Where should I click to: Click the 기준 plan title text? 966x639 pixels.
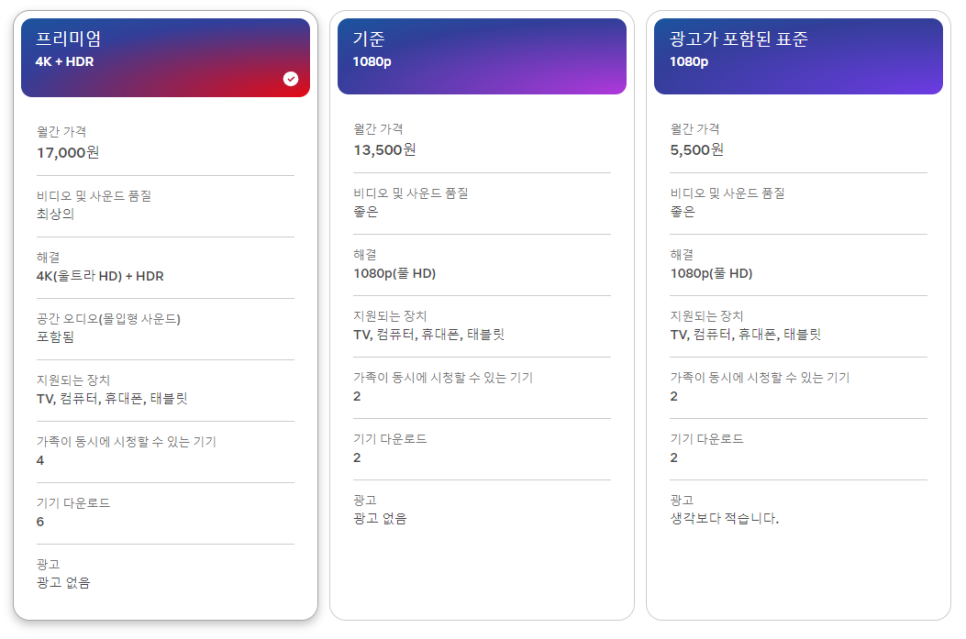pos(368,39)
